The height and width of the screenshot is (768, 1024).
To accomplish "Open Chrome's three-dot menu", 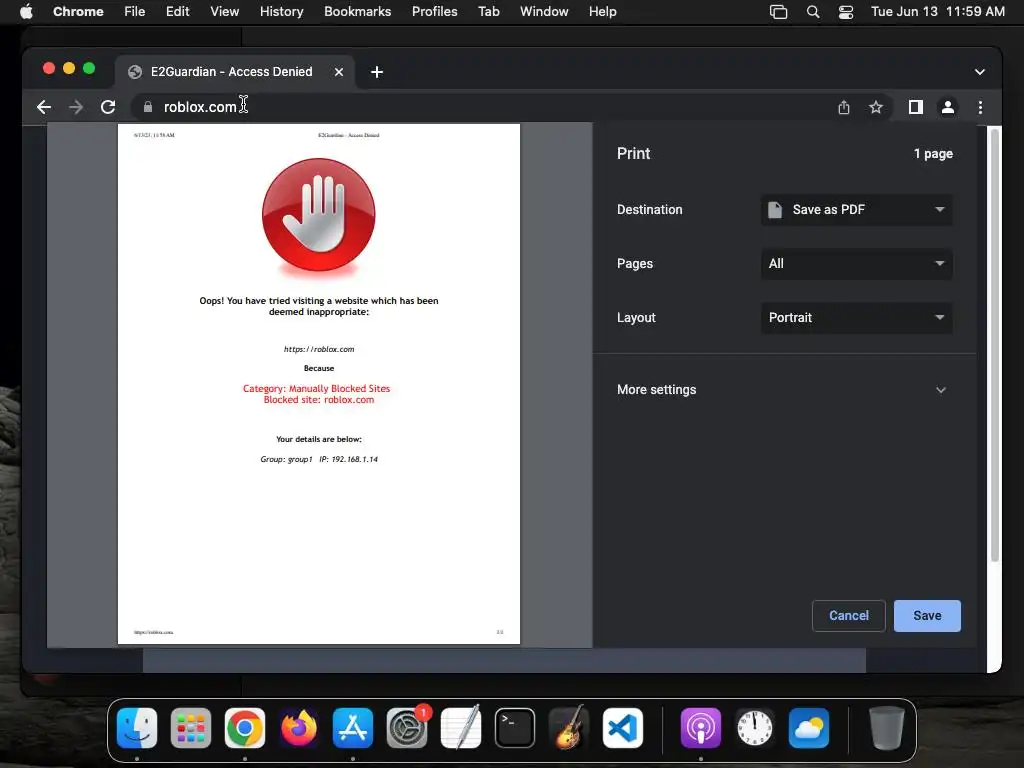I will click(x=980, y=107).
